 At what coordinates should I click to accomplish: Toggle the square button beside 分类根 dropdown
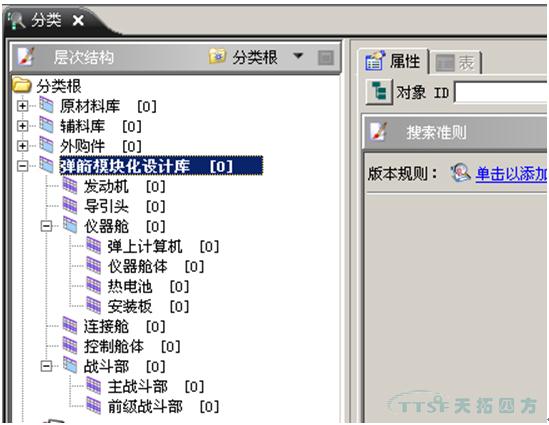click(x=325, y=57)
